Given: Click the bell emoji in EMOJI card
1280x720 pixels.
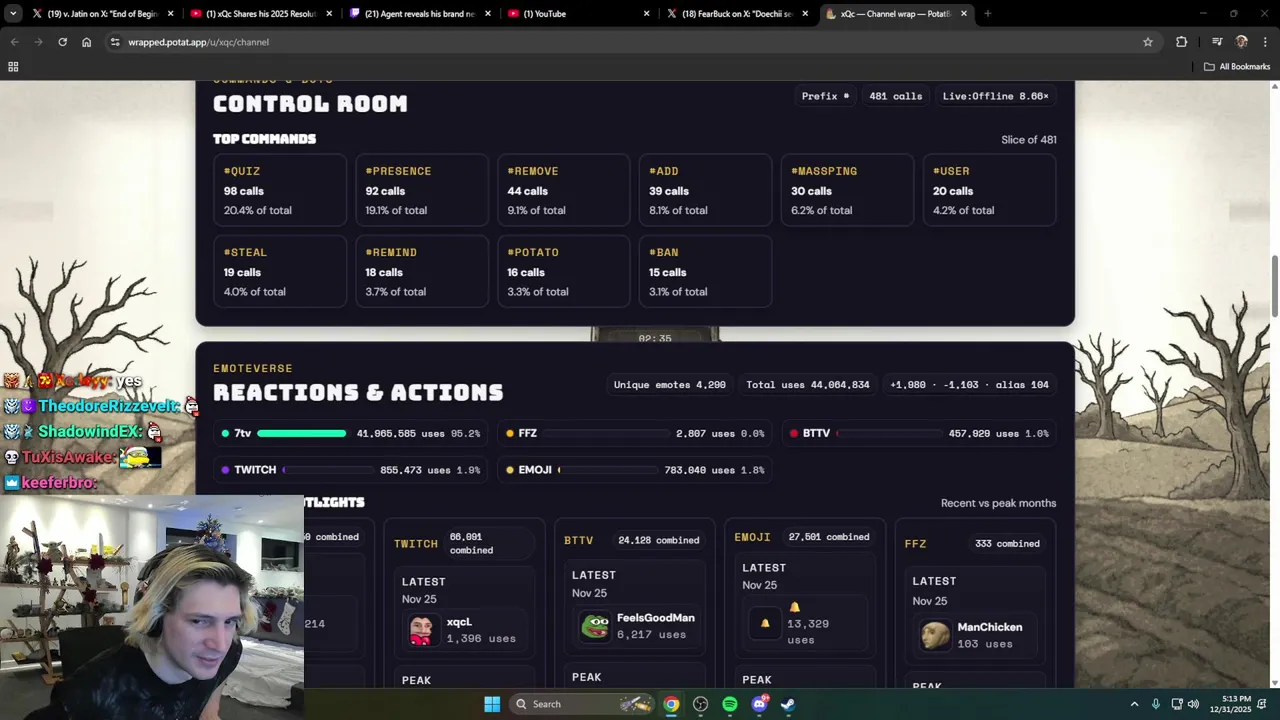Looking at the screenshot, I should point(765,623).
